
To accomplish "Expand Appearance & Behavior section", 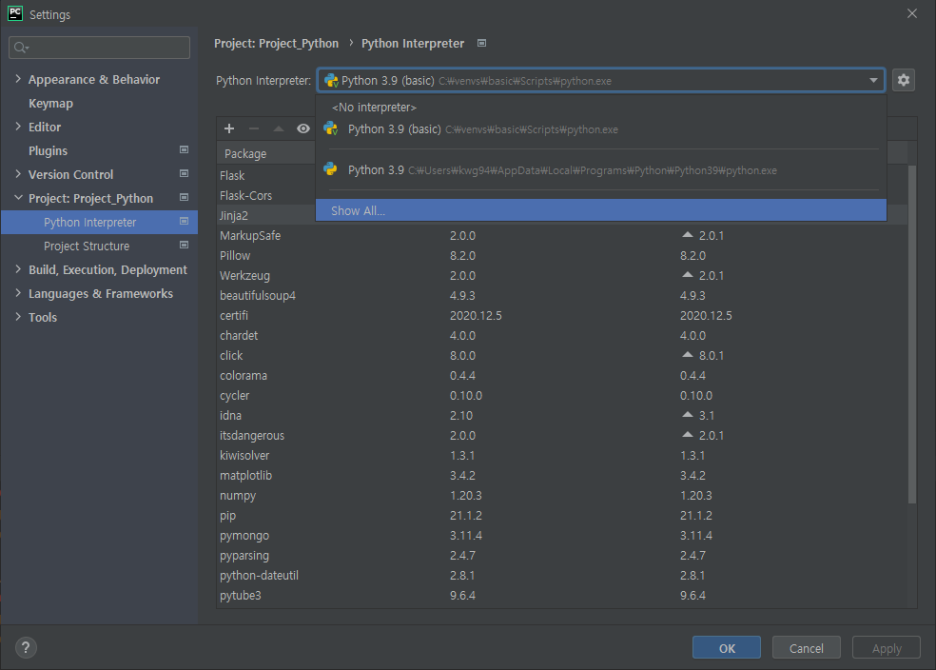I will point(18,79).
